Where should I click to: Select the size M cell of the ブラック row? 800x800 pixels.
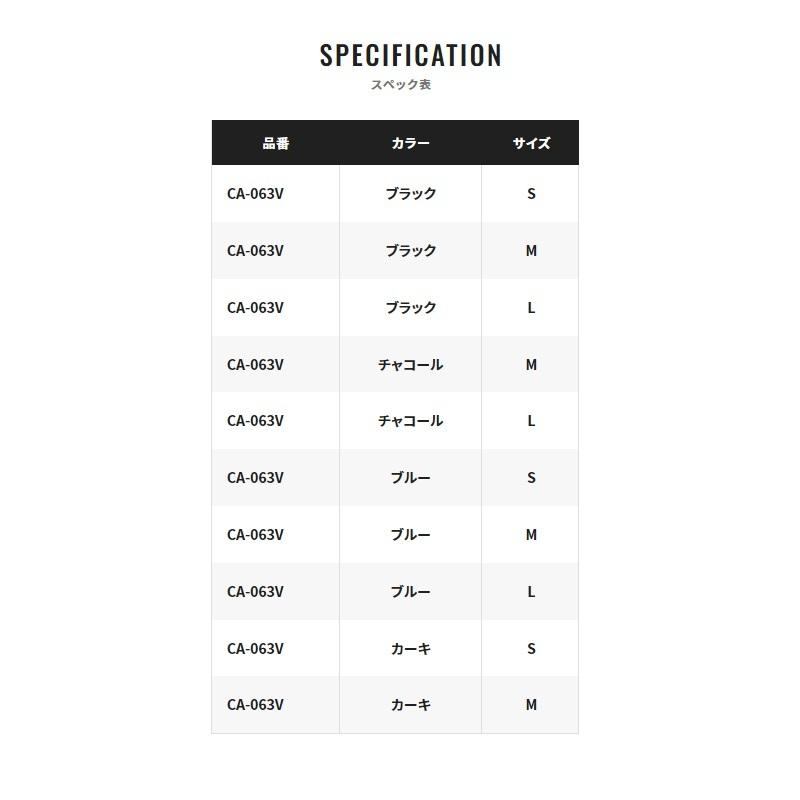[531, 251]
